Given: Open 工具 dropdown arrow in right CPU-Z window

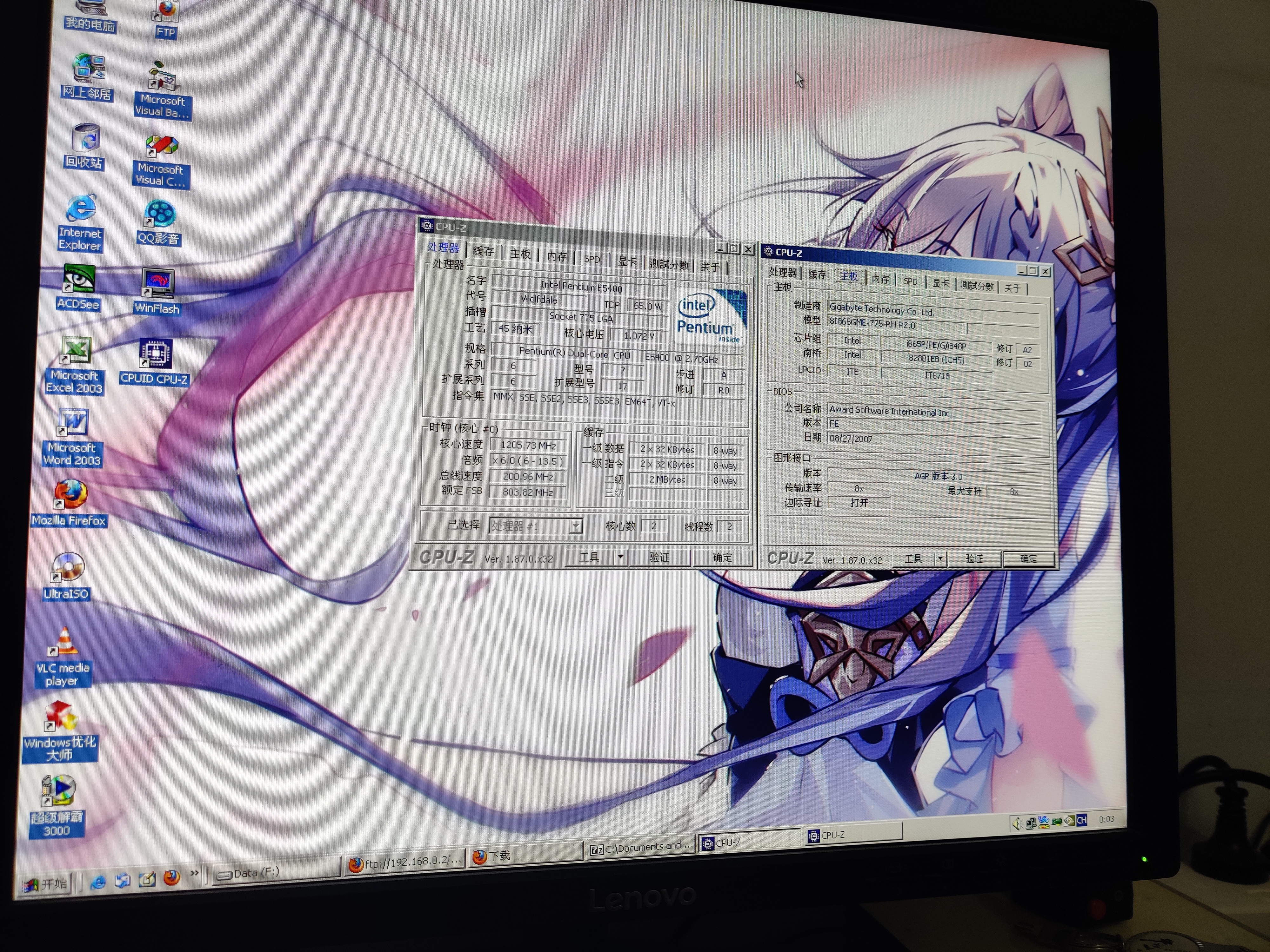Looking at the screenshot, I should pos(940,558).
